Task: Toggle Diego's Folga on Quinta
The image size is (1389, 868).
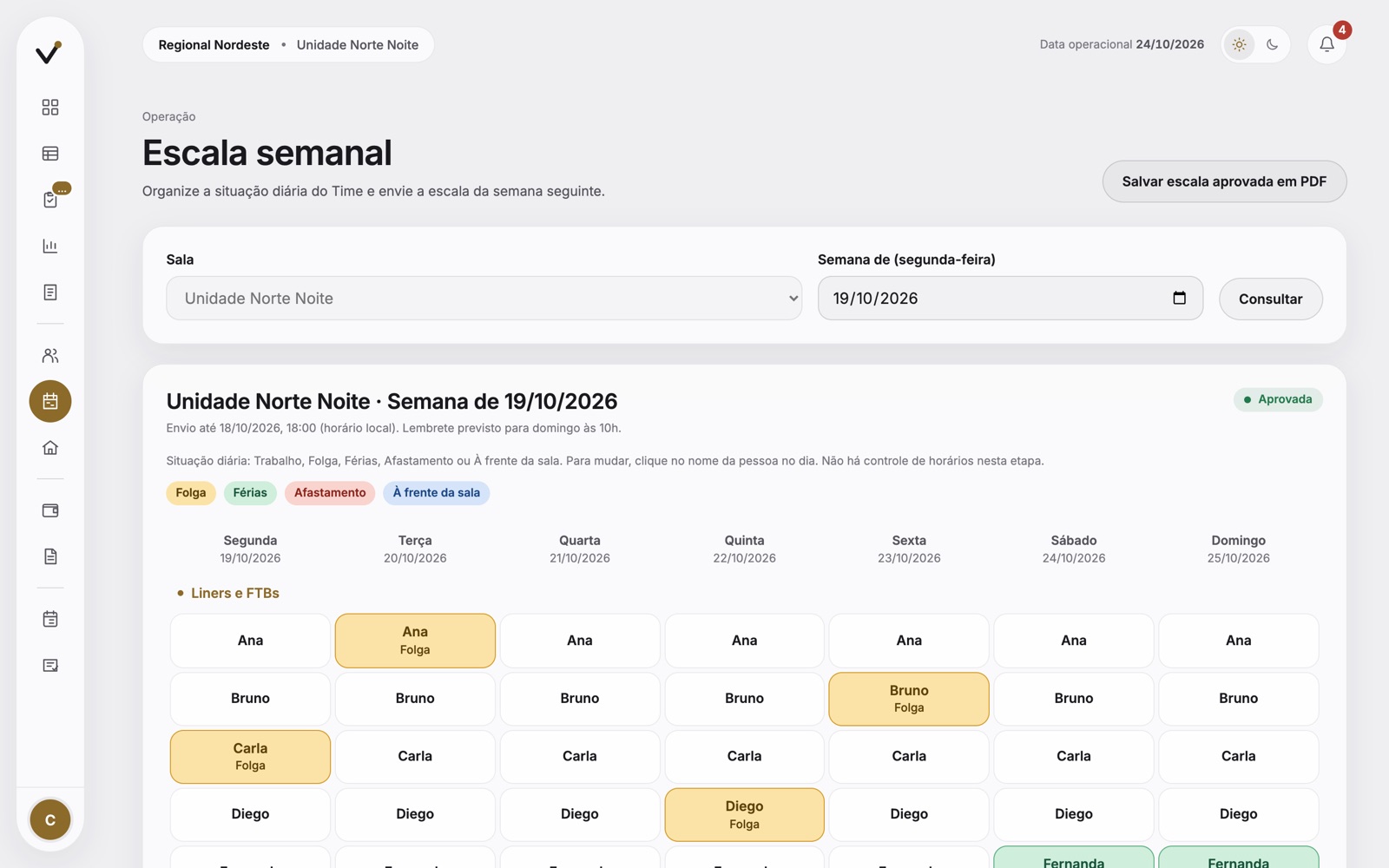Action: [744, 815]
